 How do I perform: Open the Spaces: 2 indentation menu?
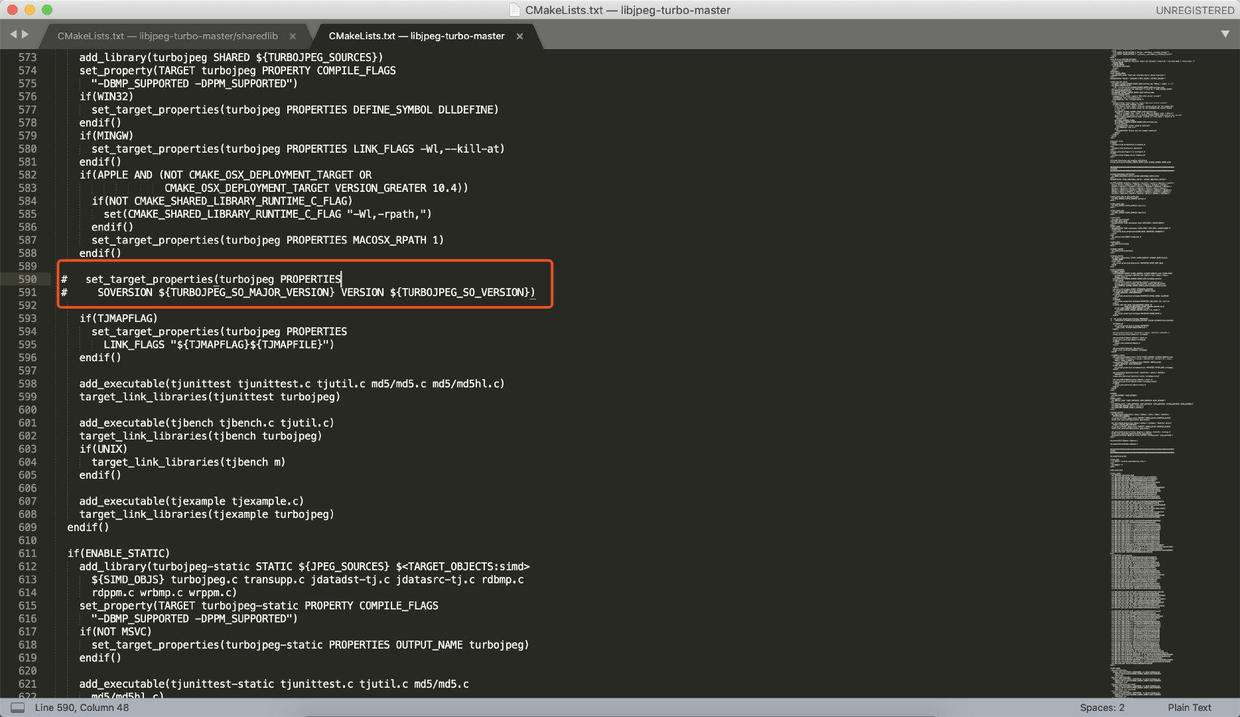1101,708
